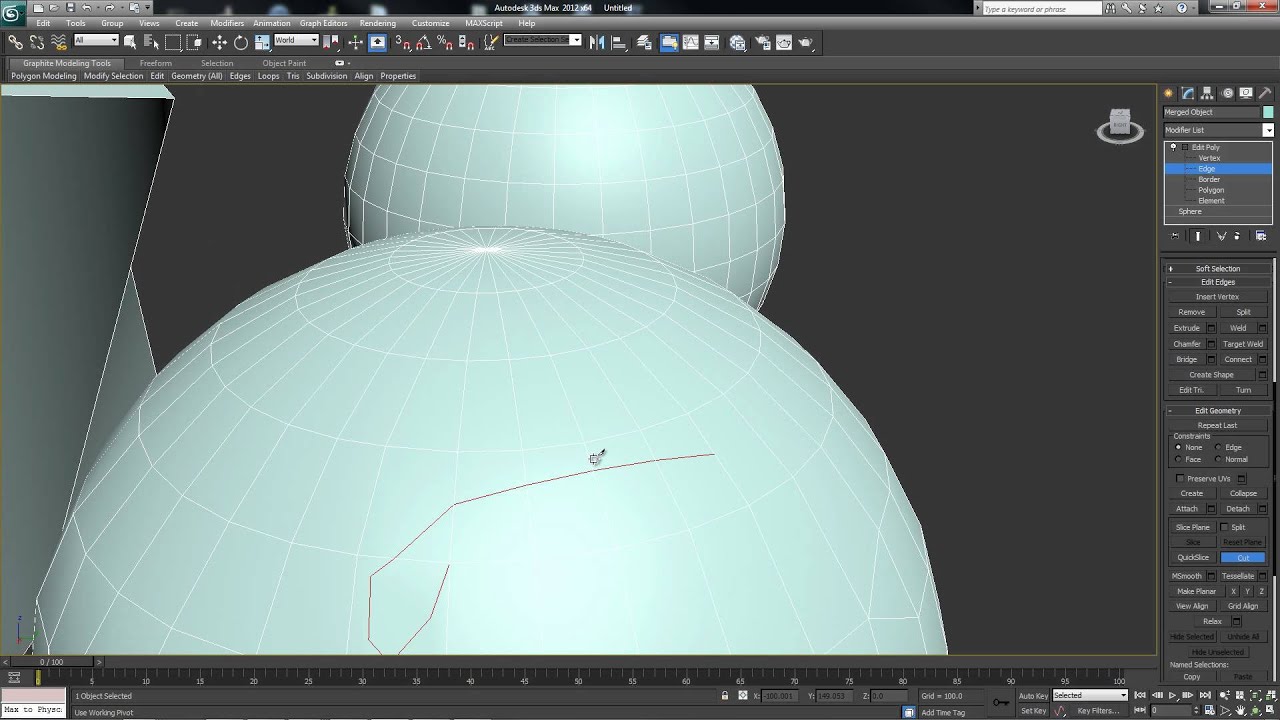
Task: Activate Bind to Space Warp tool
Action: click(58, 42)
